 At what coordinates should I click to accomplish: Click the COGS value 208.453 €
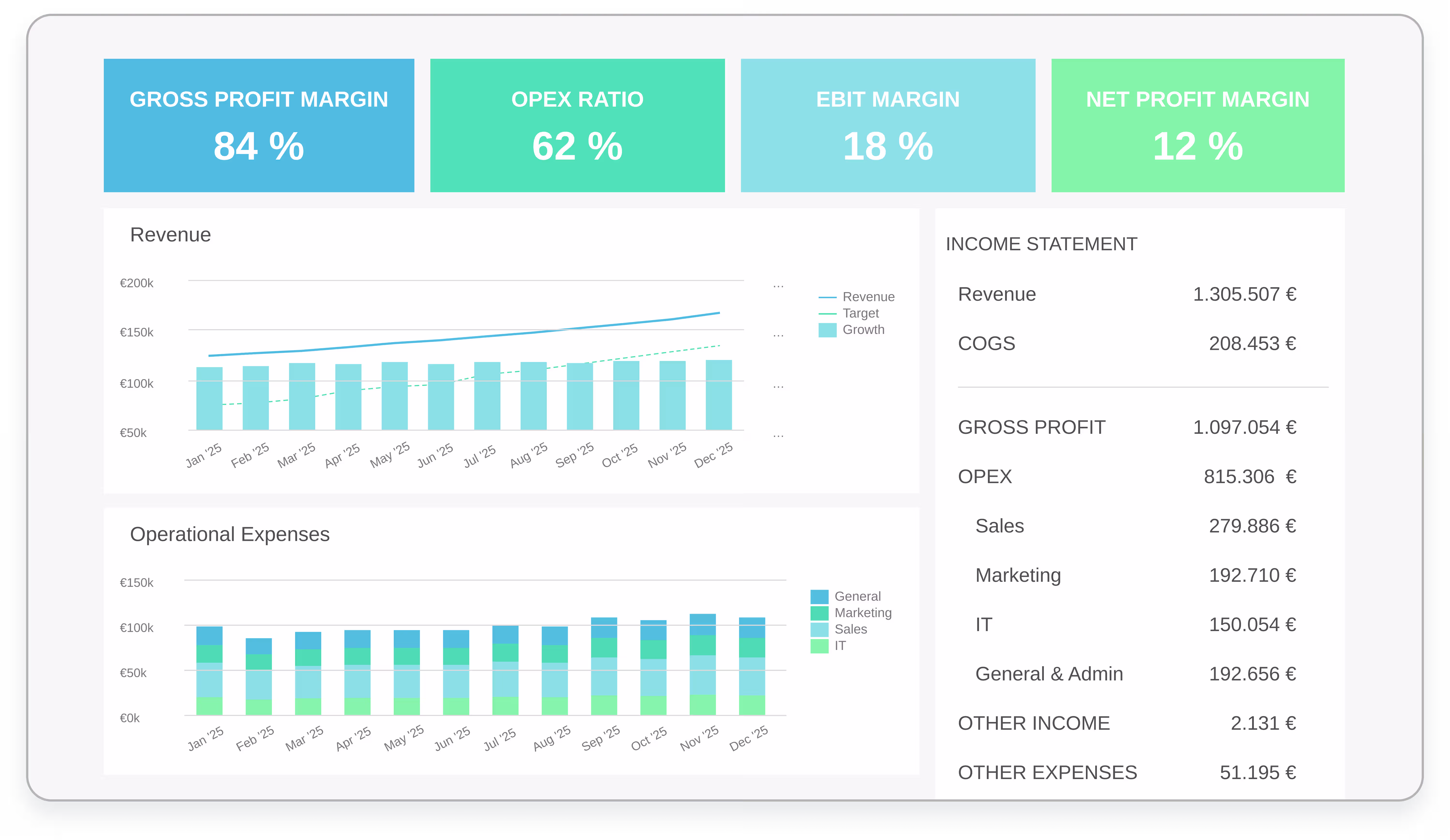point(1252,343)
